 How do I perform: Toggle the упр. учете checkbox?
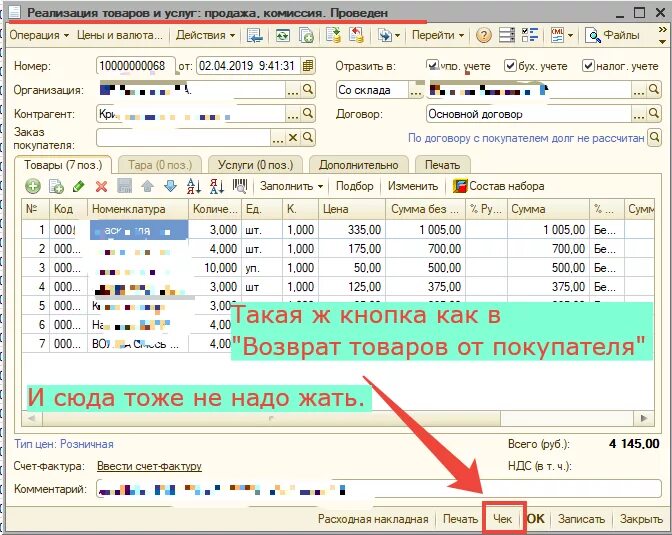[432, 65]
